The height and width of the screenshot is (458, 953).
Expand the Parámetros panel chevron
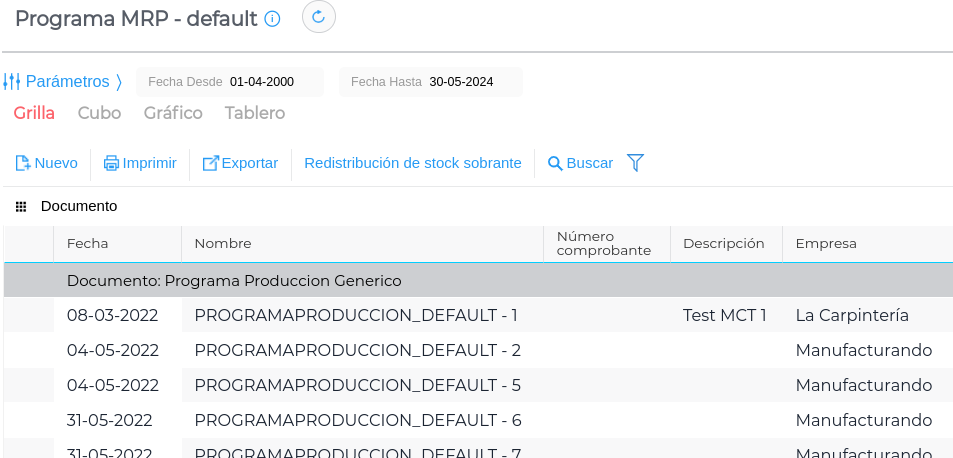(119, 81)
